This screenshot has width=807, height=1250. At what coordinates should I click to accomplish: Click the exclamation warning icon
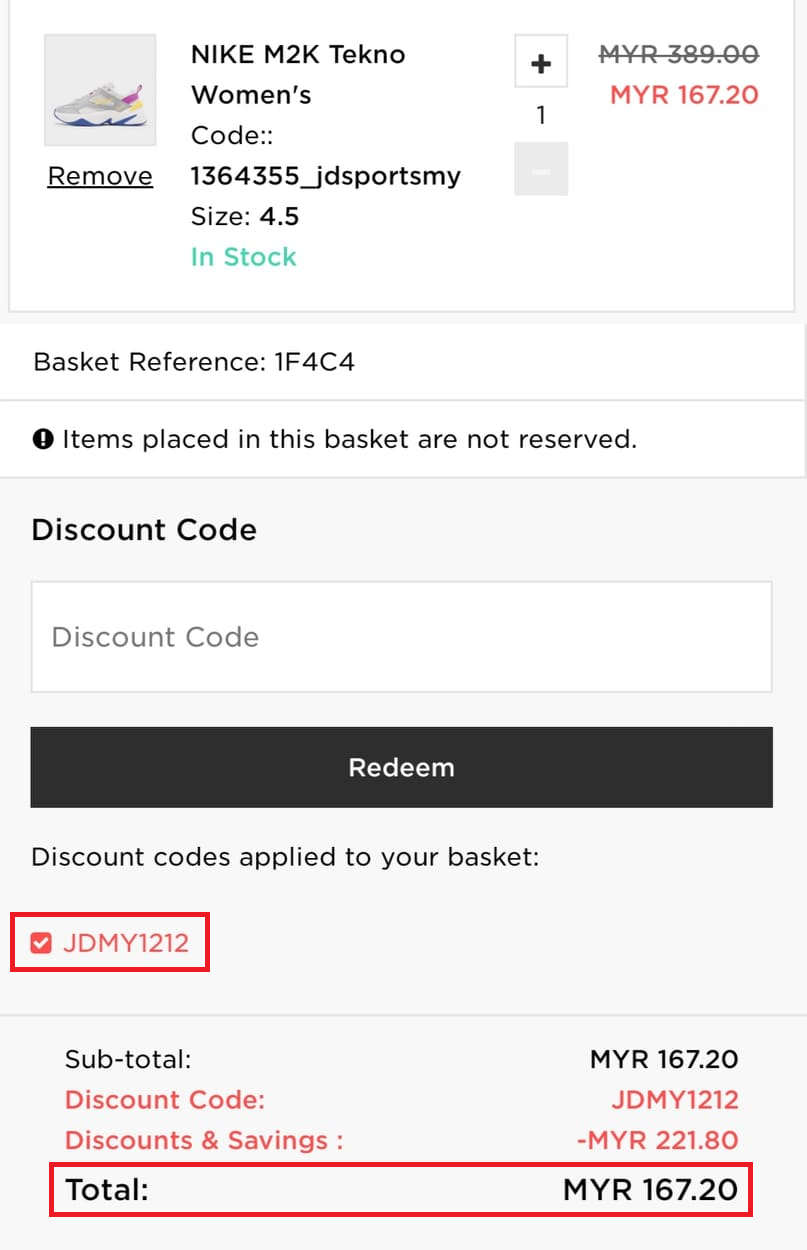(x=43, y=439)
